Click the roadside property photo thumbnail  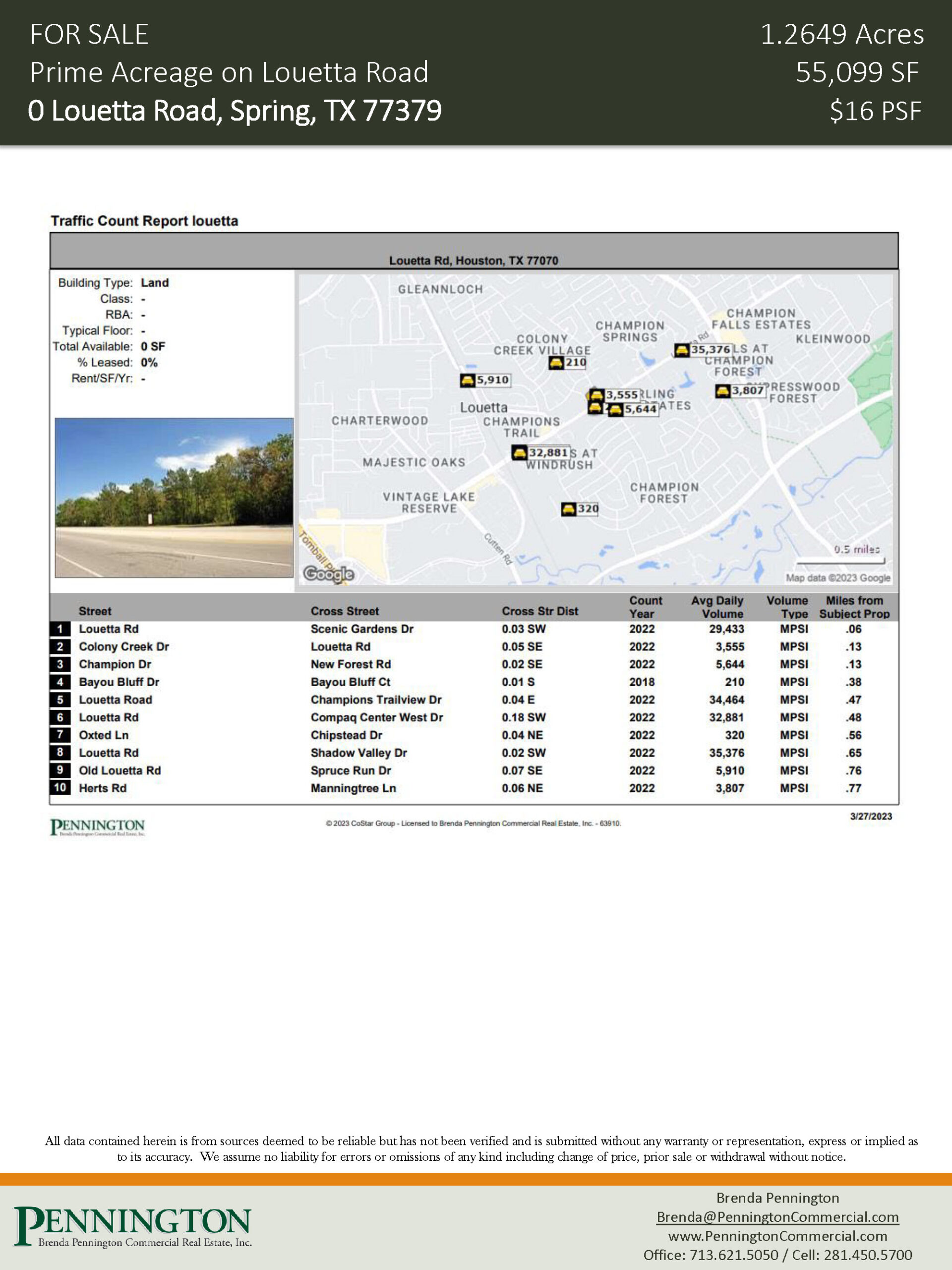[x=174, y=497]
